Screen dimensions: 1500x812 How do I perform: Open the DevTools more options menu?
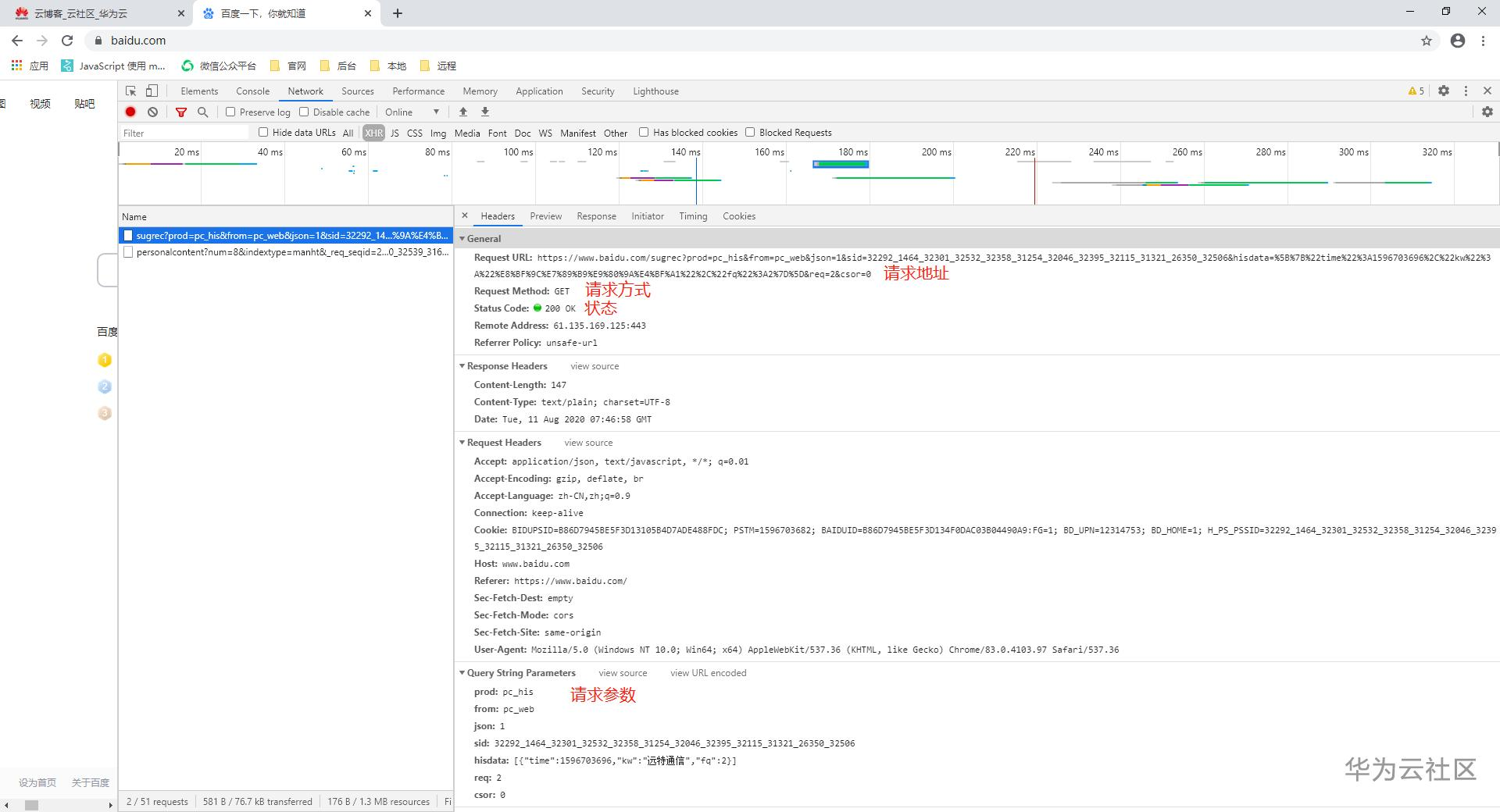[1466, 91]
